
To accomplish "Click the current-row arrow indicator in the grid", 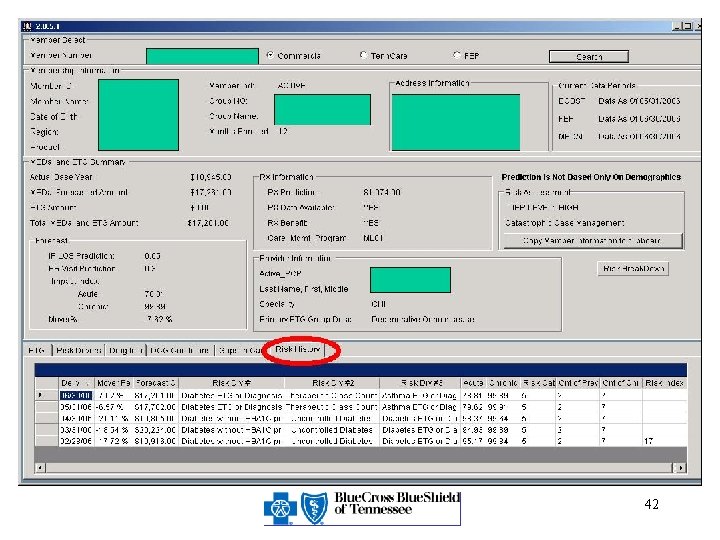I will (x=40, y=395).
